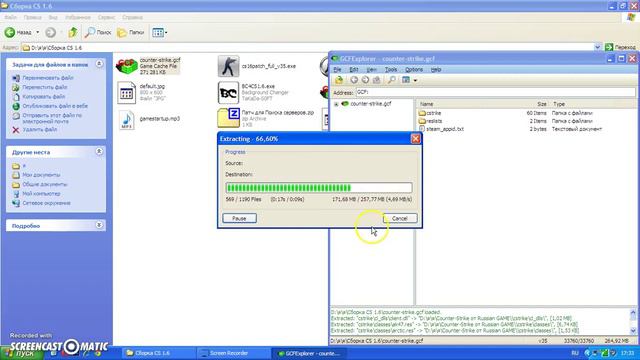Select BC4CS1.6.exe file icon
Screen dimensions: 640x360
pyautogui.click(x=228, y=93)
